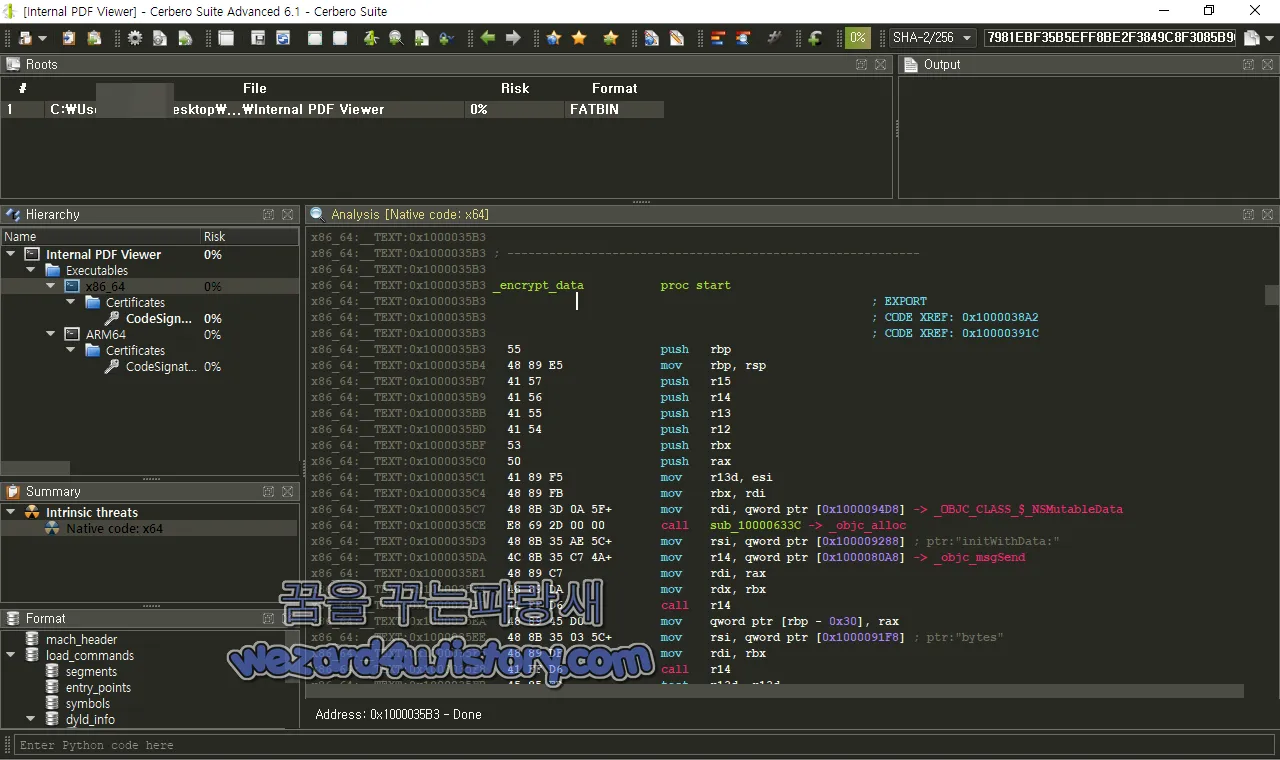Click the notes pencil document icon
Screen dimensions: 1280x760
point(677,38)
